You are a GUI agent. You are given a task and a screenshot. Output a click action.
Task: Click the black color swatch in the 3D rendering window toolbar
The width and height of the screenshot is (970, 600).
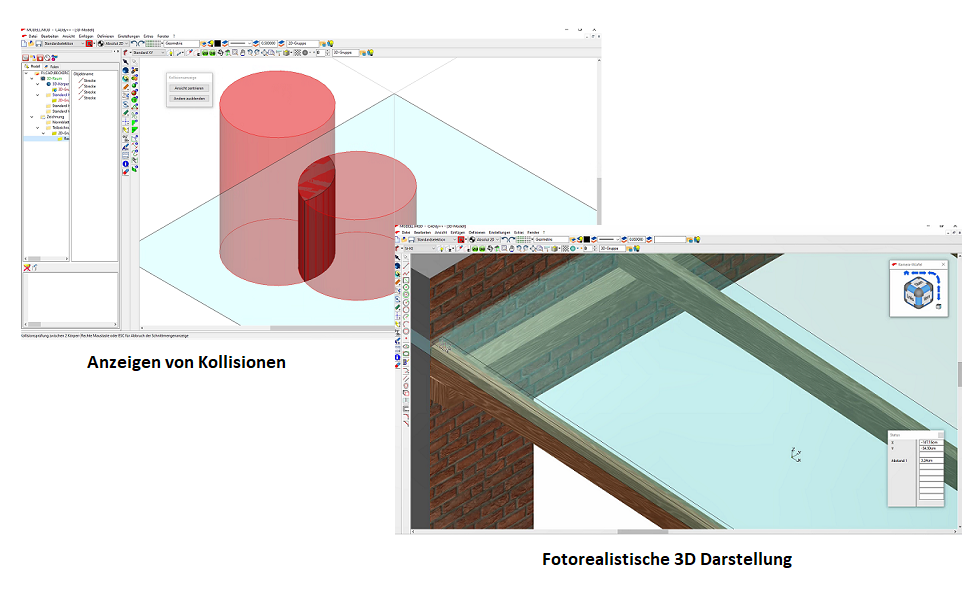tap(586, 239)
